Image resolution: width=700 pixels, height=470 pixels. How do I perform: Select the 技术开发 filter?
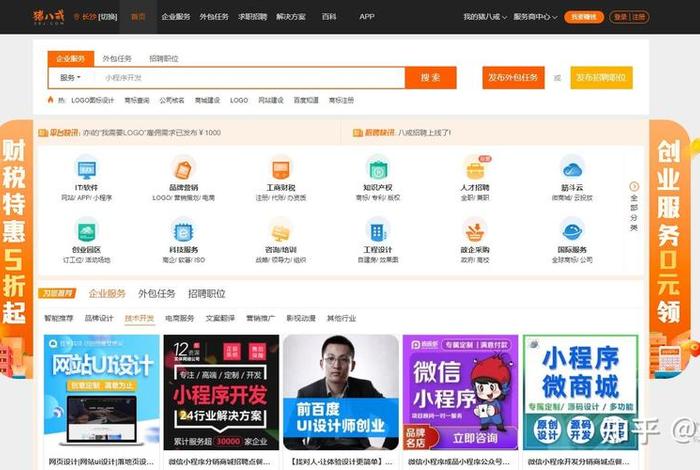tap(139, 318)
